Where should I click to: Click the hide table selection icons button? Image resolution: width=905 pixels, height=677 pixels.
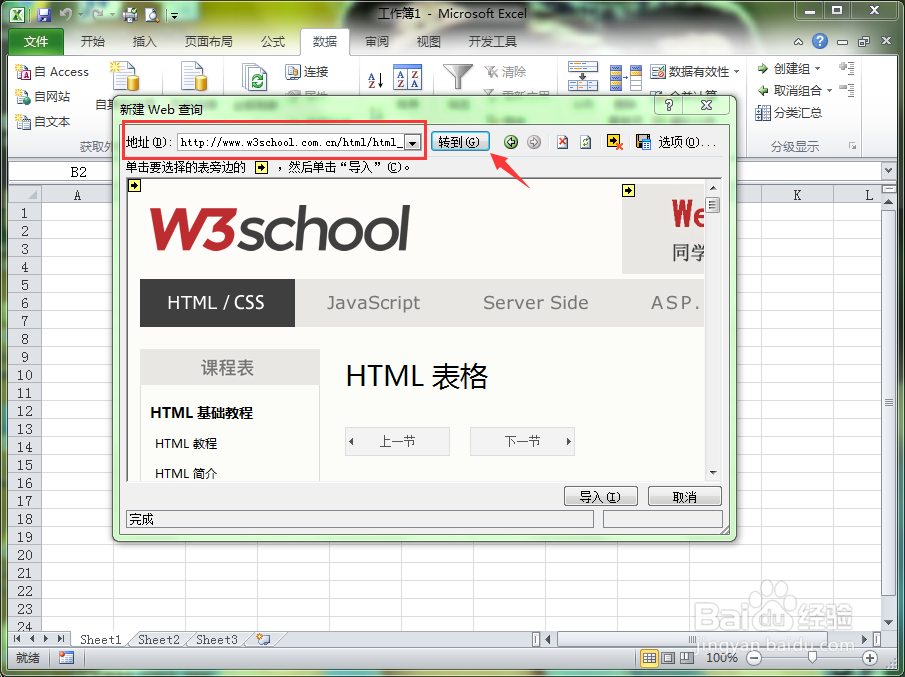tap(615, 142)
